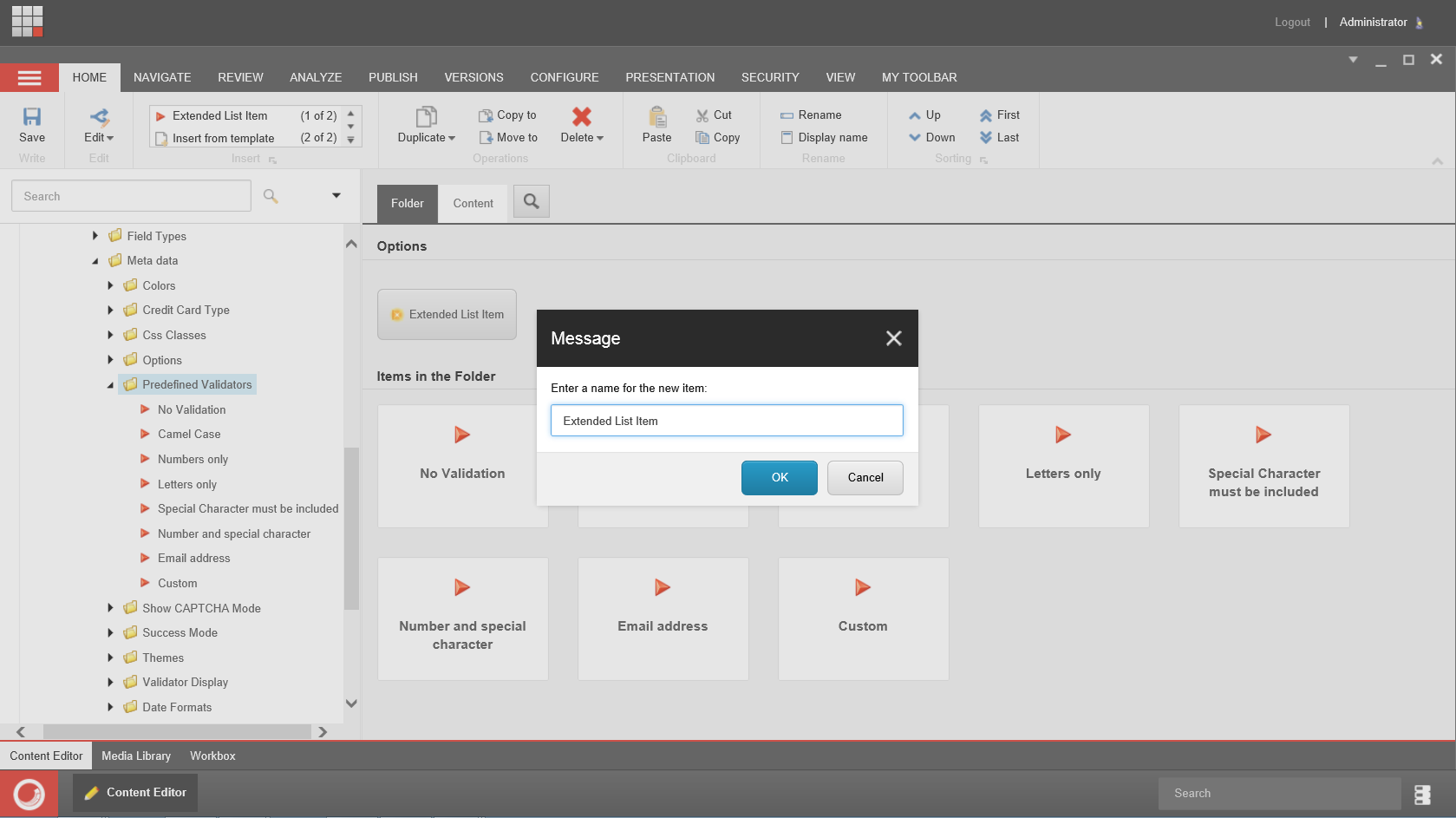Viewport: 1456px width, 818px height.
Task: Collapse Predefined Validators node
Action: (110, 385)
